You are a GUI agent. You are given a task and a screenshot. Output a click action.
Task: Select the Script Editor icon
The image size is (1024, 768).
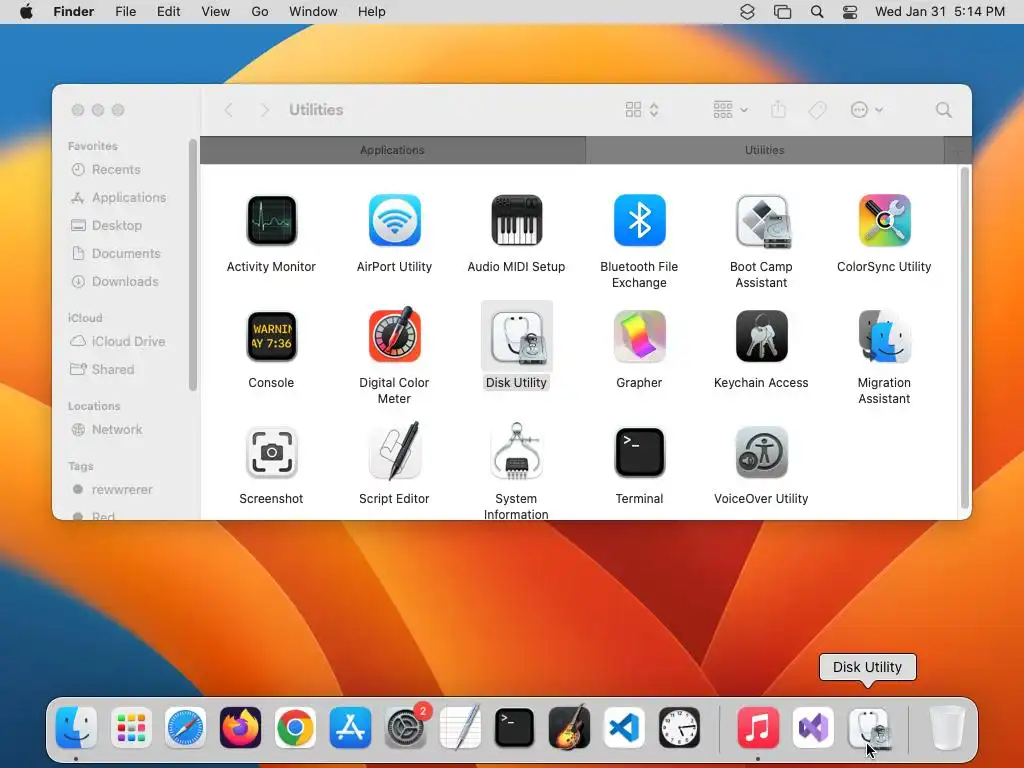[394, 451]
